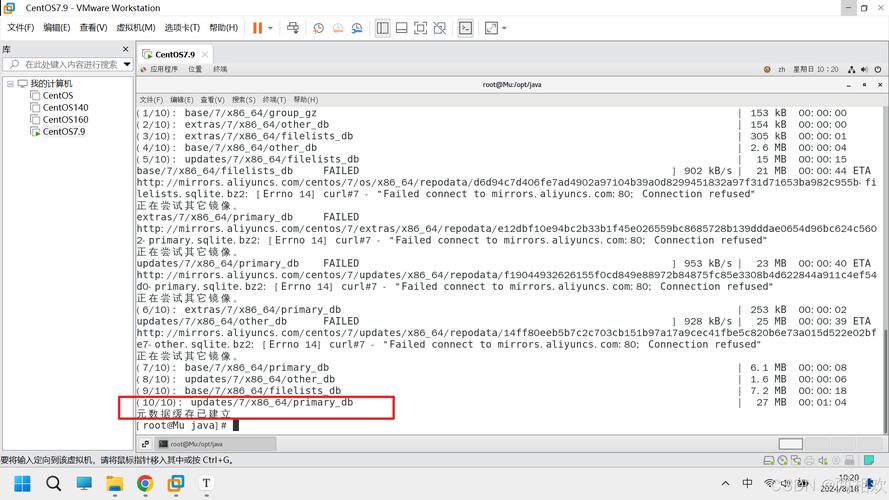Viewport: 889px width, 500px height.
Task: Click the GNOME show windows button on taskbar
Action: [x=145, y=444]
